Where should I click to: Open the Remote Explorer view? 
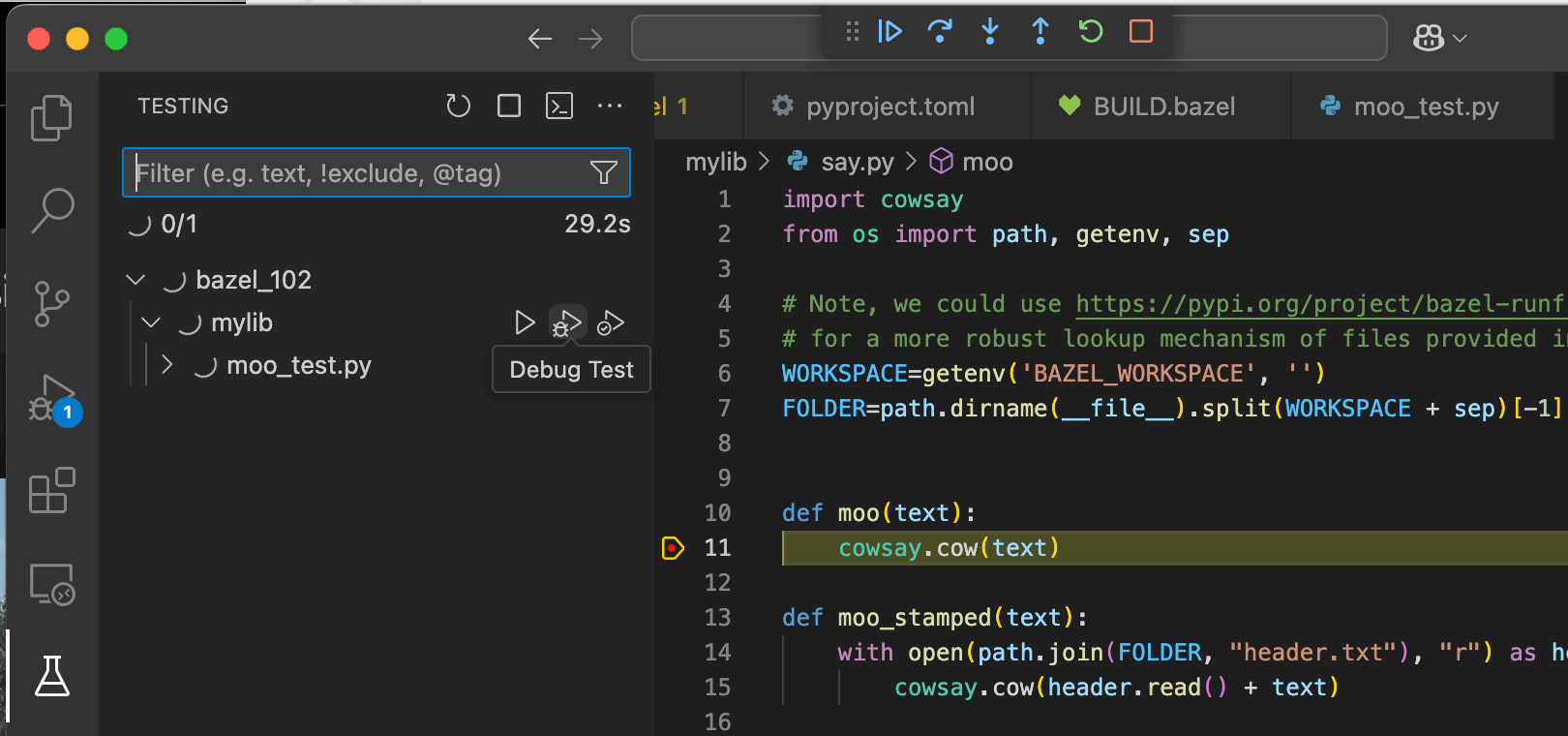(x=52, y=584)
